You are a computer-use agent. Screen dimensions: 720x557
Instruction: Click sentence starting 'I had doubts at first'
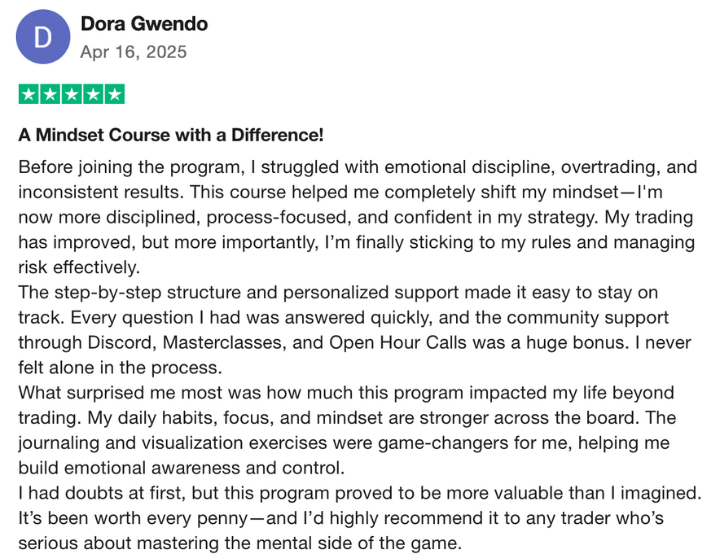pos(360,493)
